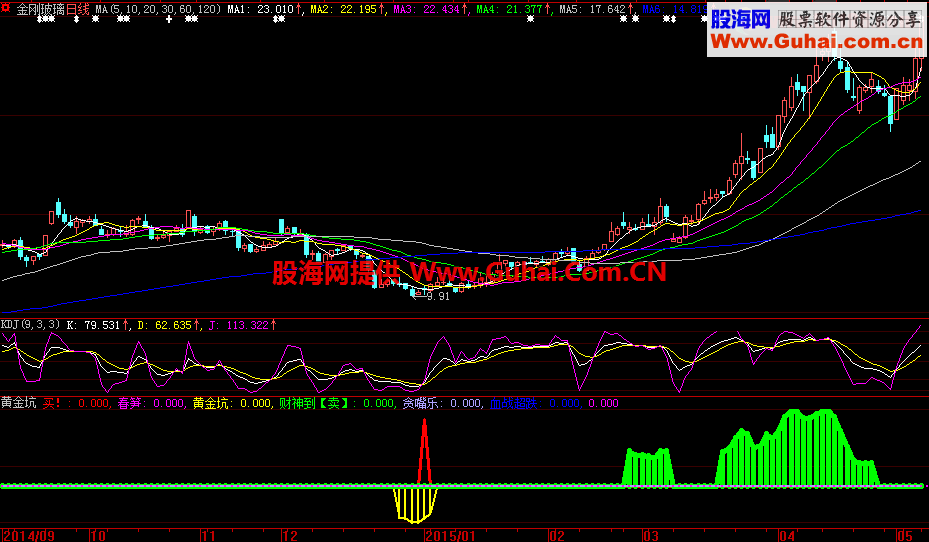Click the 9.91 lowest price label
Viewport: 929px width, 542px height.
[x=438, y=296]
